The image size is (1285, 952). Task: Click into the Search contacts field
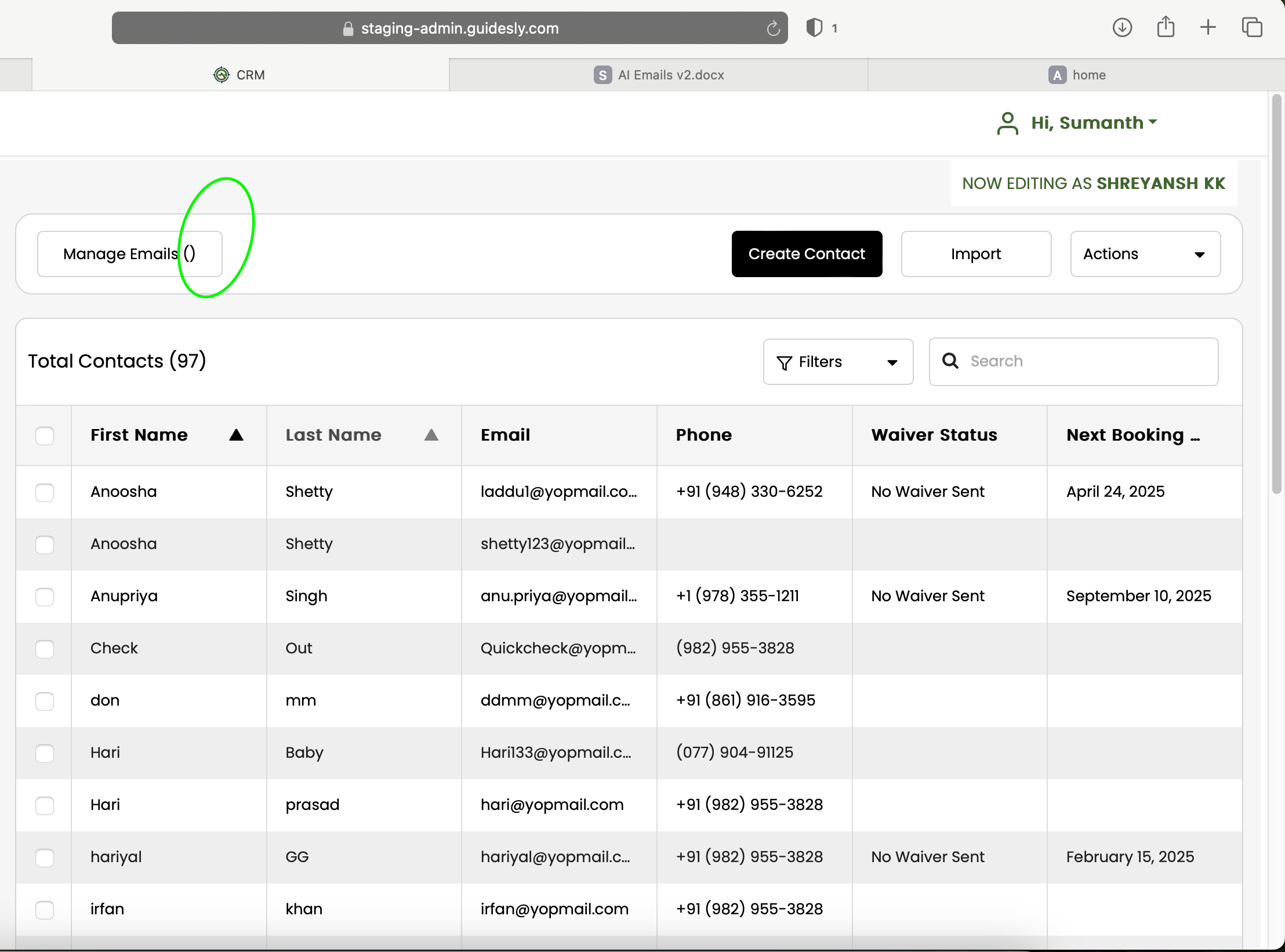(1084, 361)
